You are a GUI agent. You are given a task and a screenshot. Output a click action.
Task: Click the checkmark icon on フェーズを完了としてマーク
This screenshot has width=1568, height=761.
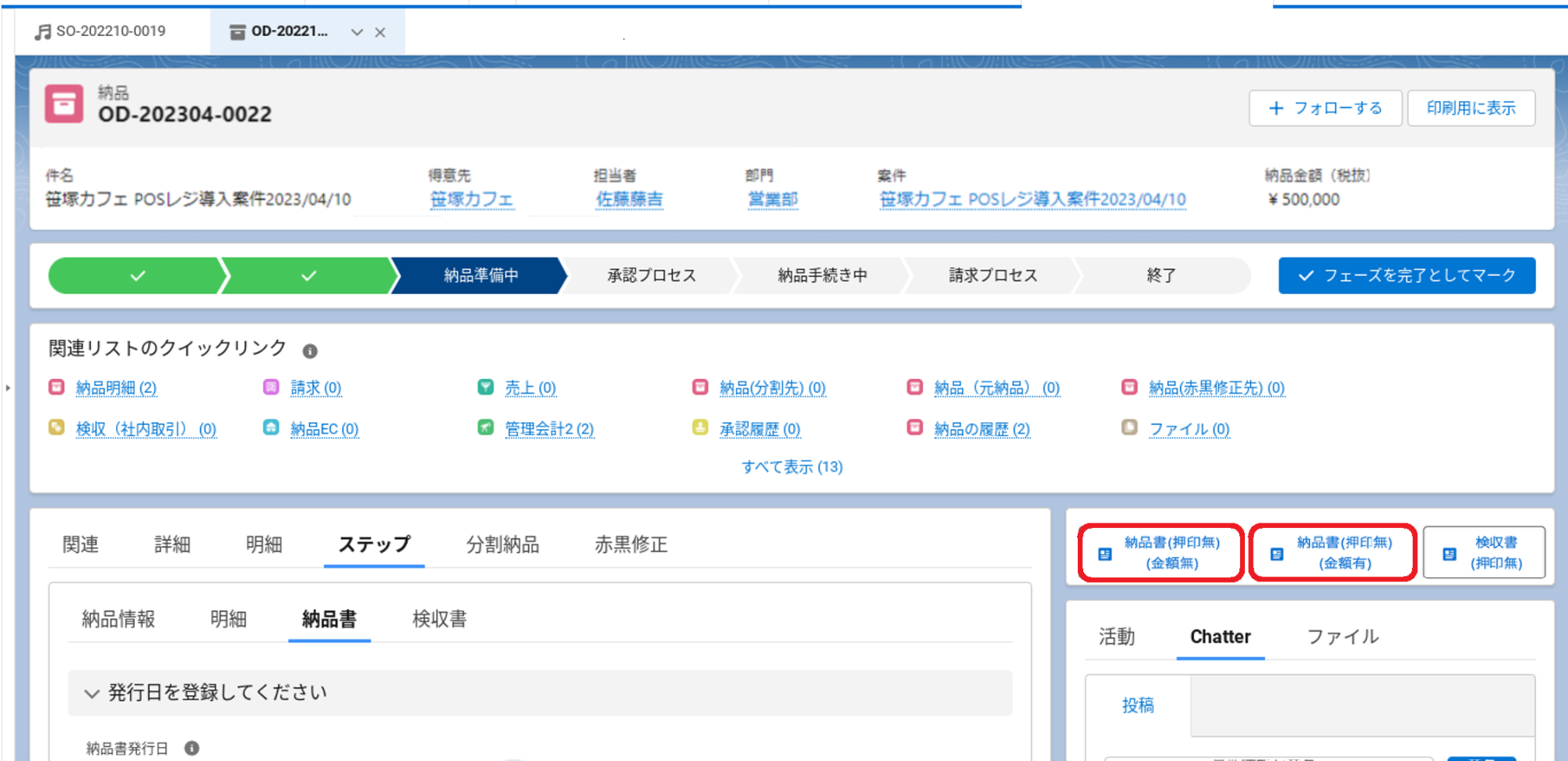pyautogui.click(x=1305, y=275)
